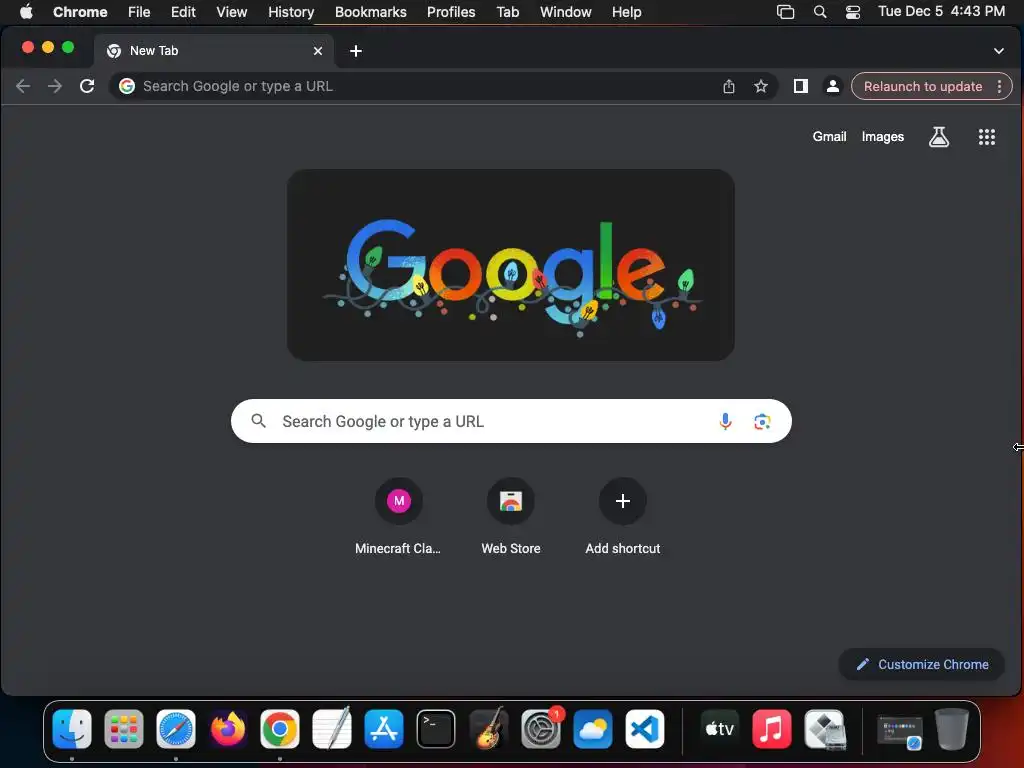Open Music app from the Dock
Screen dimensions: 1024x768
(771, 729)
